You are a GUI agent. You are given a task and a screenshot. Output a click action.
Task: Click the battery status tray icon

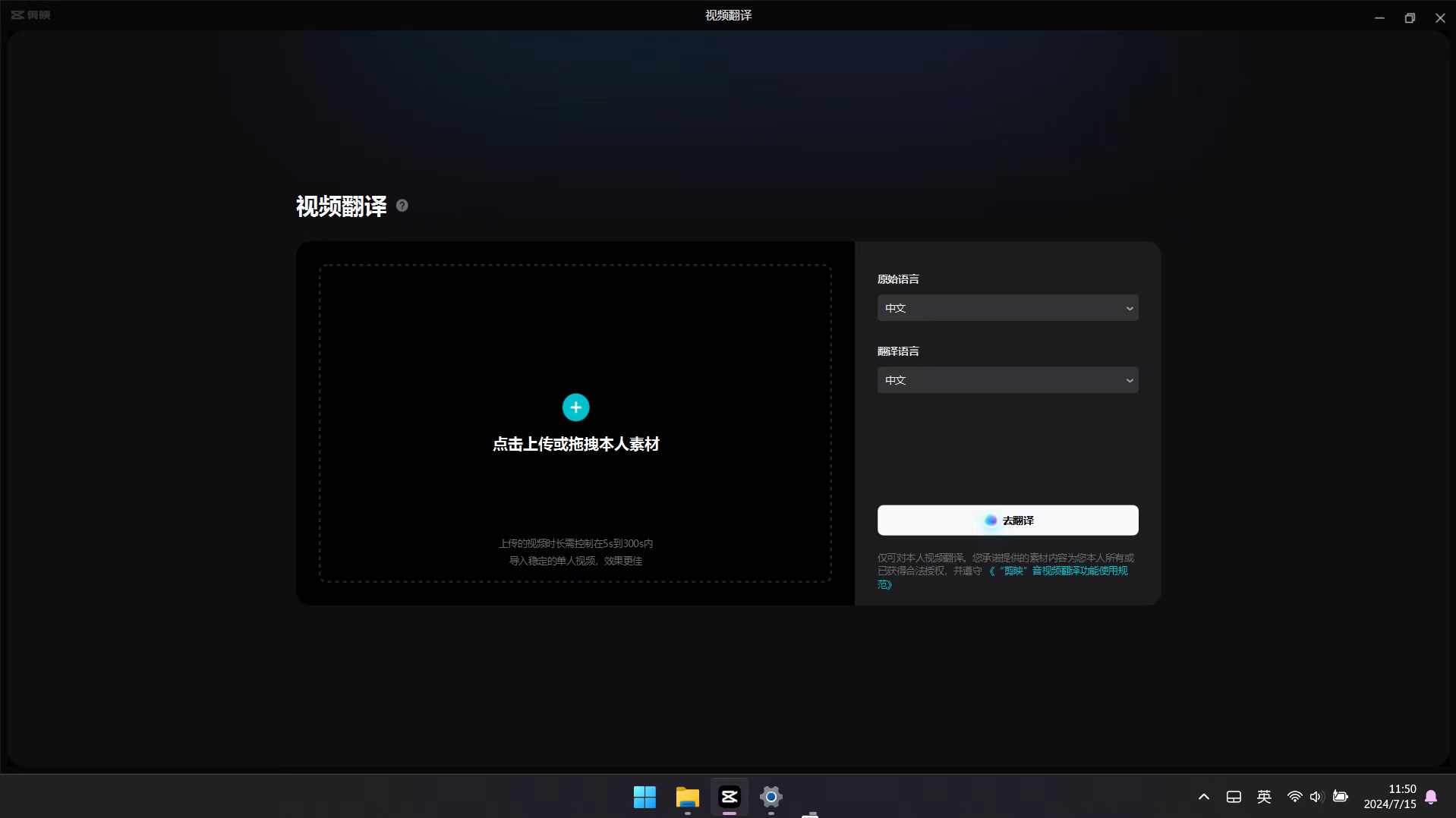pos(1341,797)
